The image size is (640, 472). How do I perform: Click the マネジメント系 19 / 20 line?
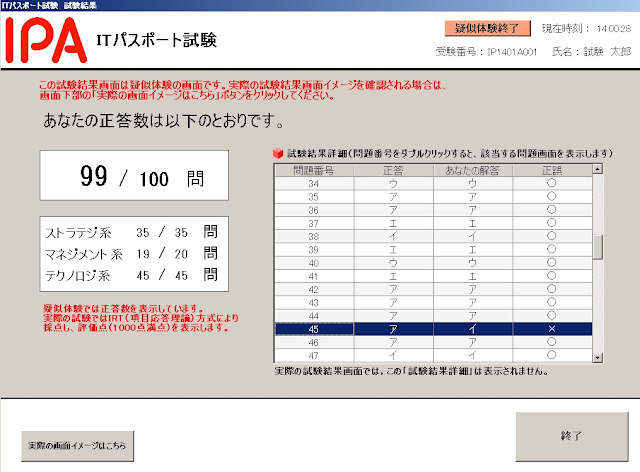click(x=131, y=254)
